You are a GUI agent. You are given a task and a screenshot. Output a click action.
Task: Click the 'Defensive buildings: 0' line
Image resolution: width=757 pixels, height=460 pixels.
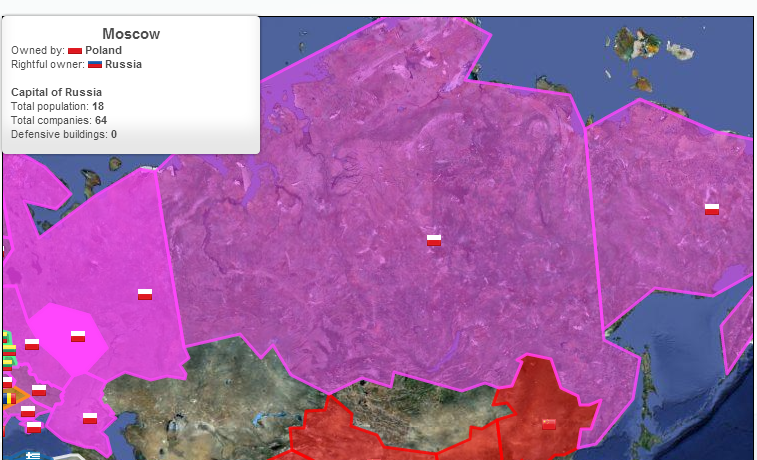tap(64, 134)
